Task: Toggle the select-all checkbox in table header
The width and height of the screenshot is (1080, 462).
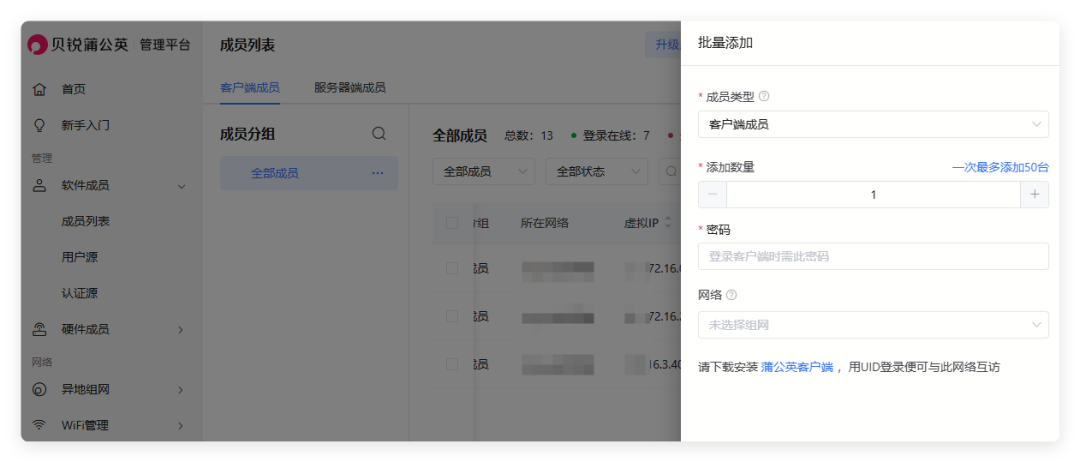Action: pyautogui.click(x=452, y=223)
